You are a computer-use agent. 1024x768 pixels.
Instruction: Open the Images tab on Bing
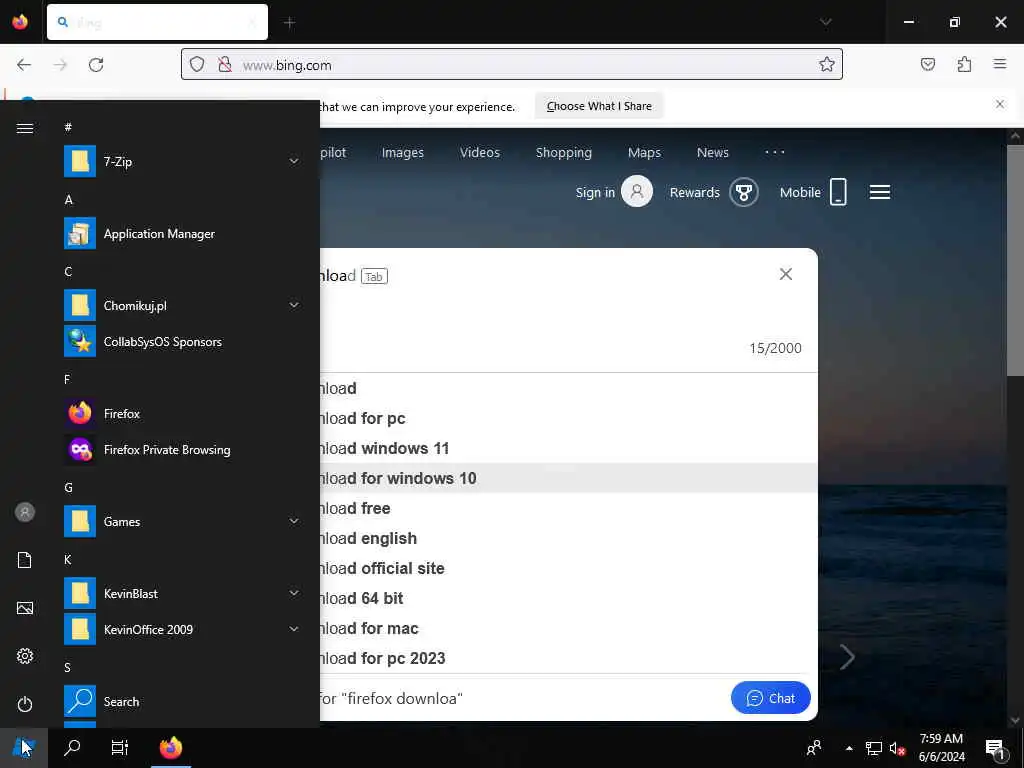pyautogui.click(x=402, y=152)
